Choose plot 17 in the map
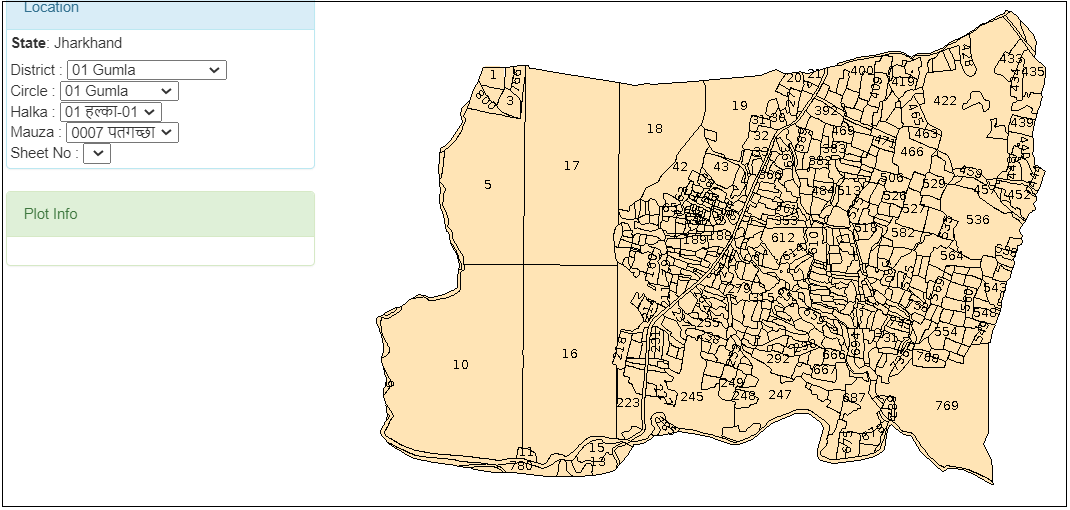The height and width of the screenshot is (510, 1070). click(571, 166)
